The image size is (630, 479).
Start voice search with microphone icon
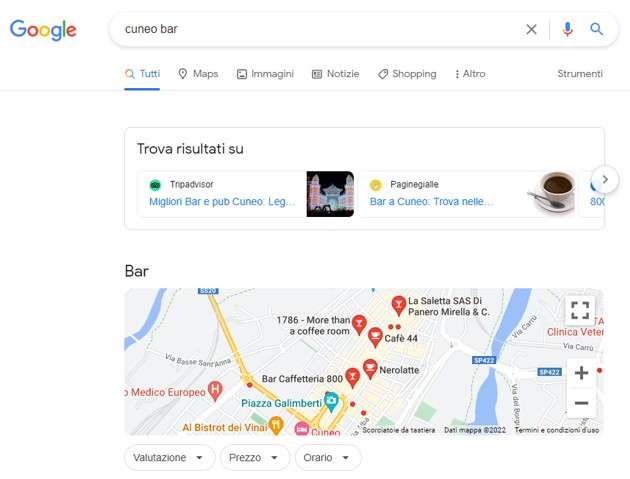click(567, 29)
